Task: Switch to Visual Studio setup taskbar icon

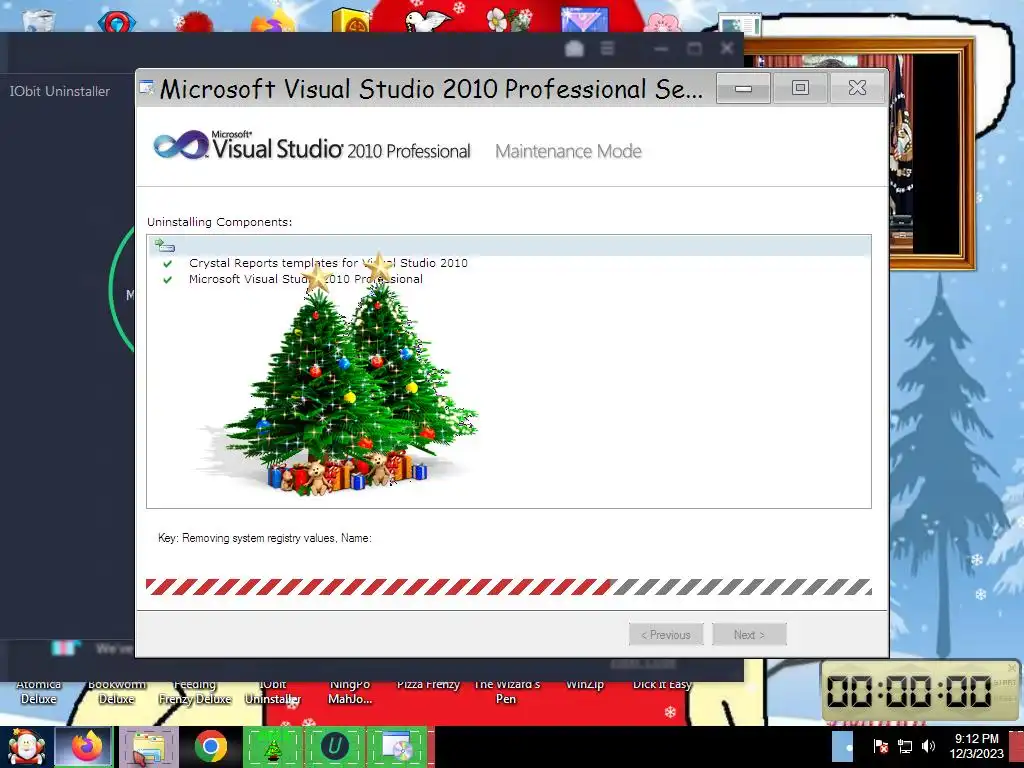Action: pyautogui.click(x=396, y=746)
